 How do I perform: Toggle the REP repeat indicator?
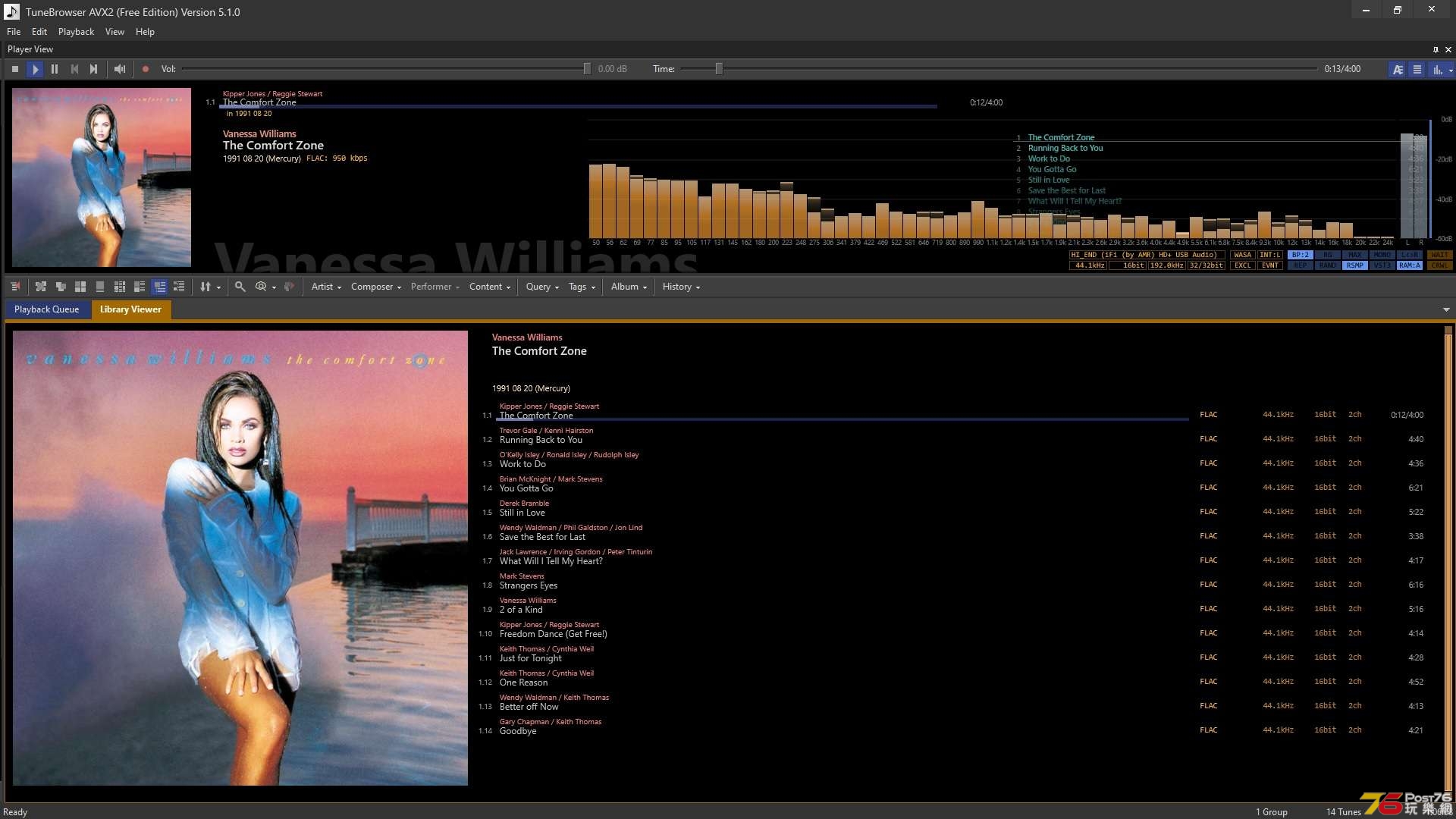click(x=1301, y=265)
